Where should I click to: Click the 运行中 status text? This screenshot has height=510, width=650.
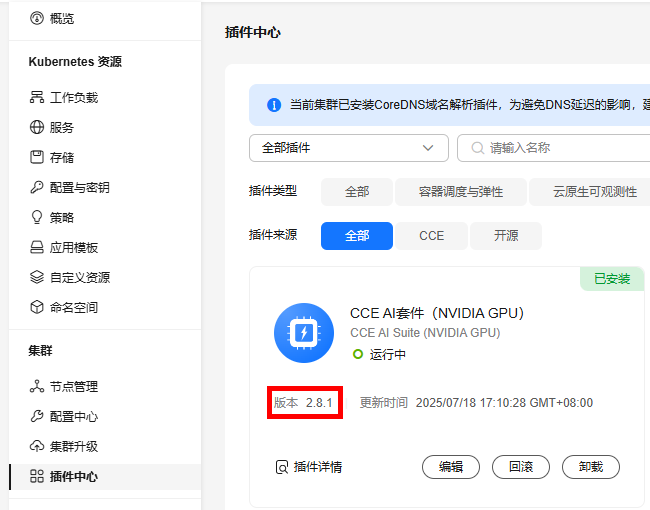(x=387, y=355)
